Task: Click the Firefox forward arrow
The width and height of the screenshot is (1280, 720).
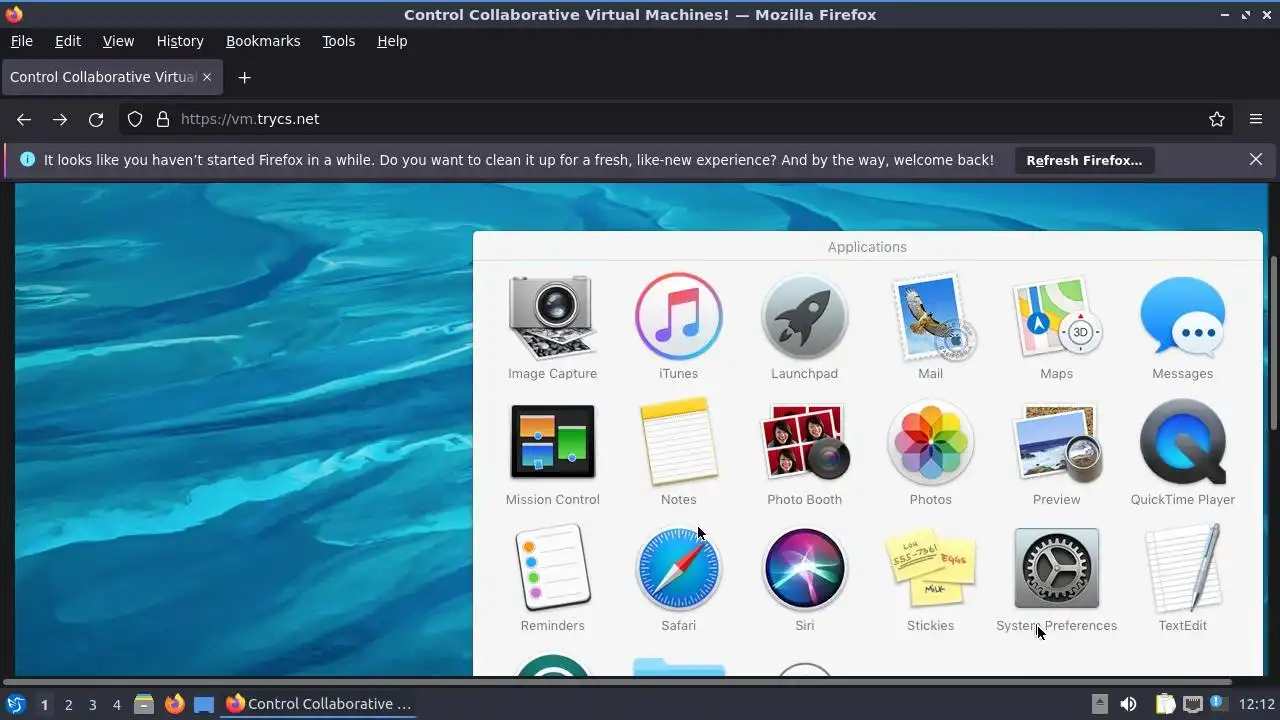Action: click(x=60, y=119)
